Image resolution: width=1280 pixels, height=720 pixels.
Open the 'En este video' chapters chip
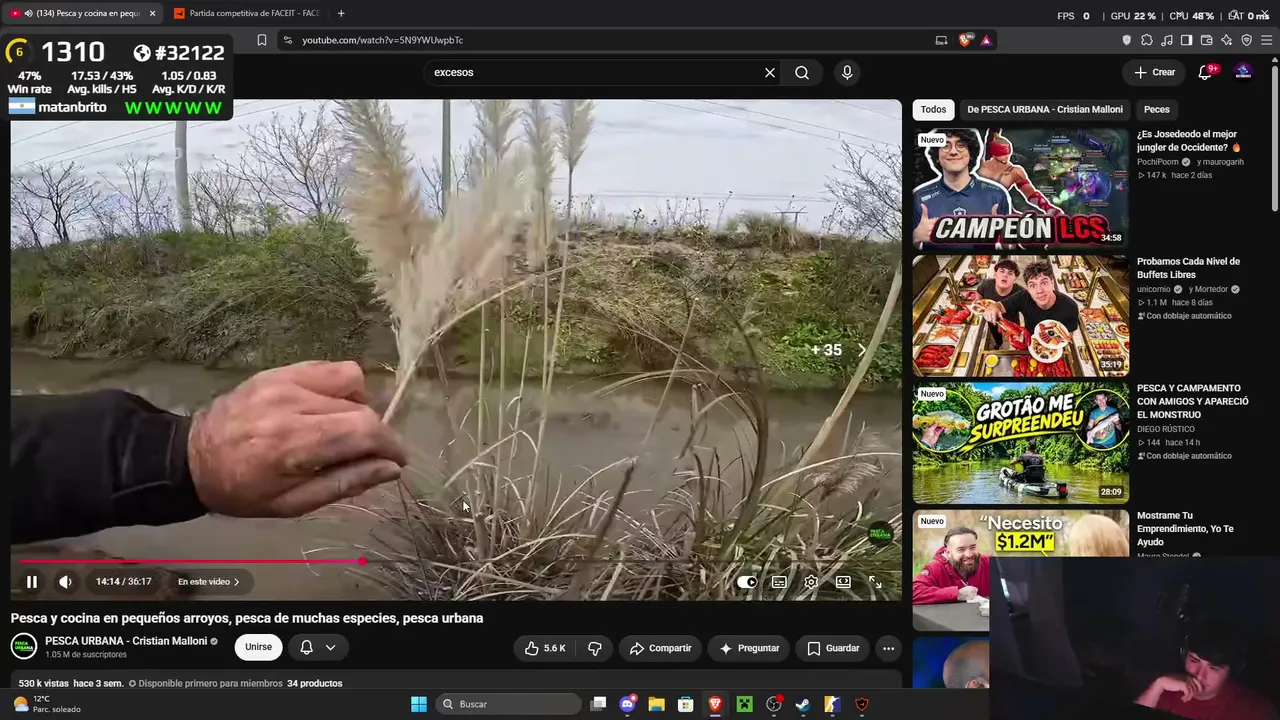pos(208,582)
